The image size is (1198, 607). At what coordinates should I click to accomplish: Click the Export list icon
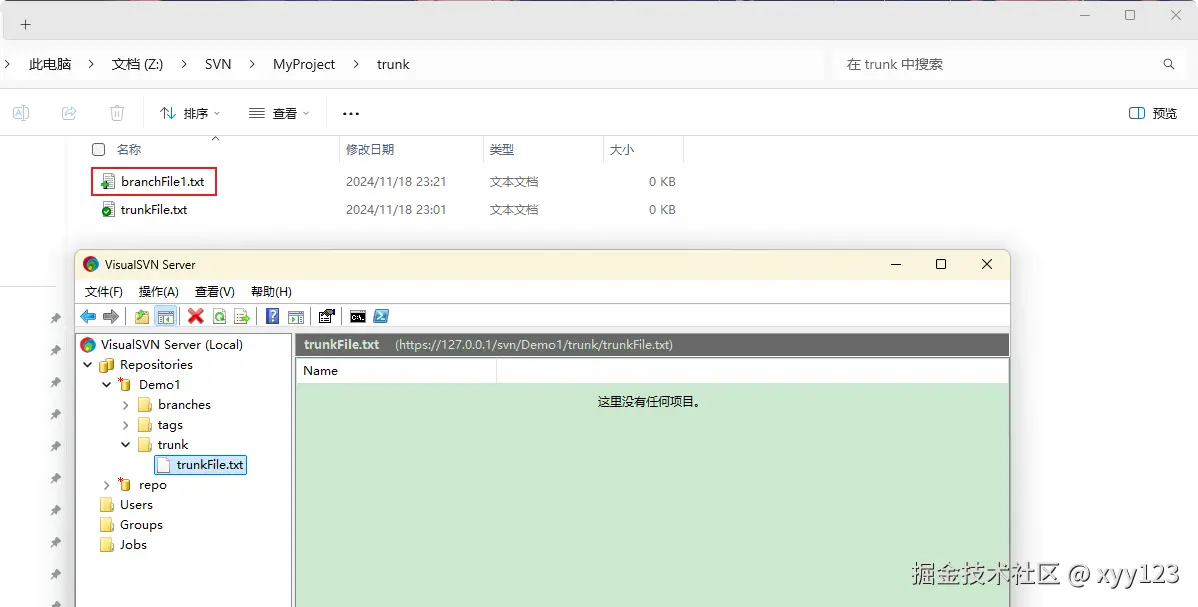(x=242, y=316)
